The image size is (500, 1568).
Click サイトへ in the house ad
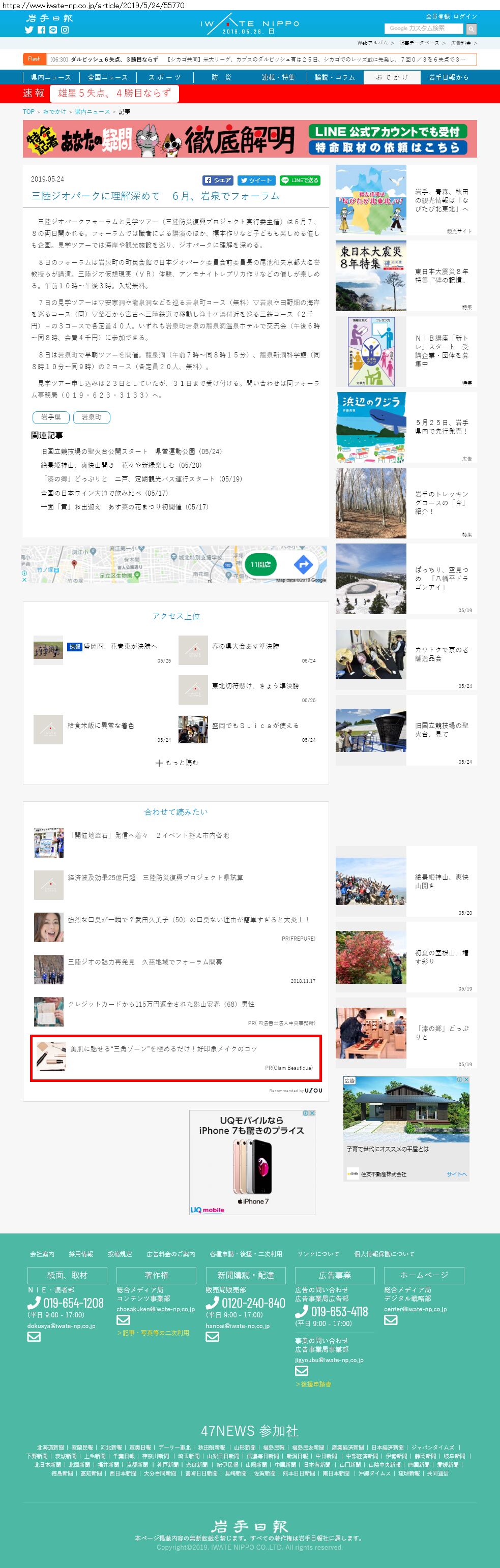(x=456, y=1173)
